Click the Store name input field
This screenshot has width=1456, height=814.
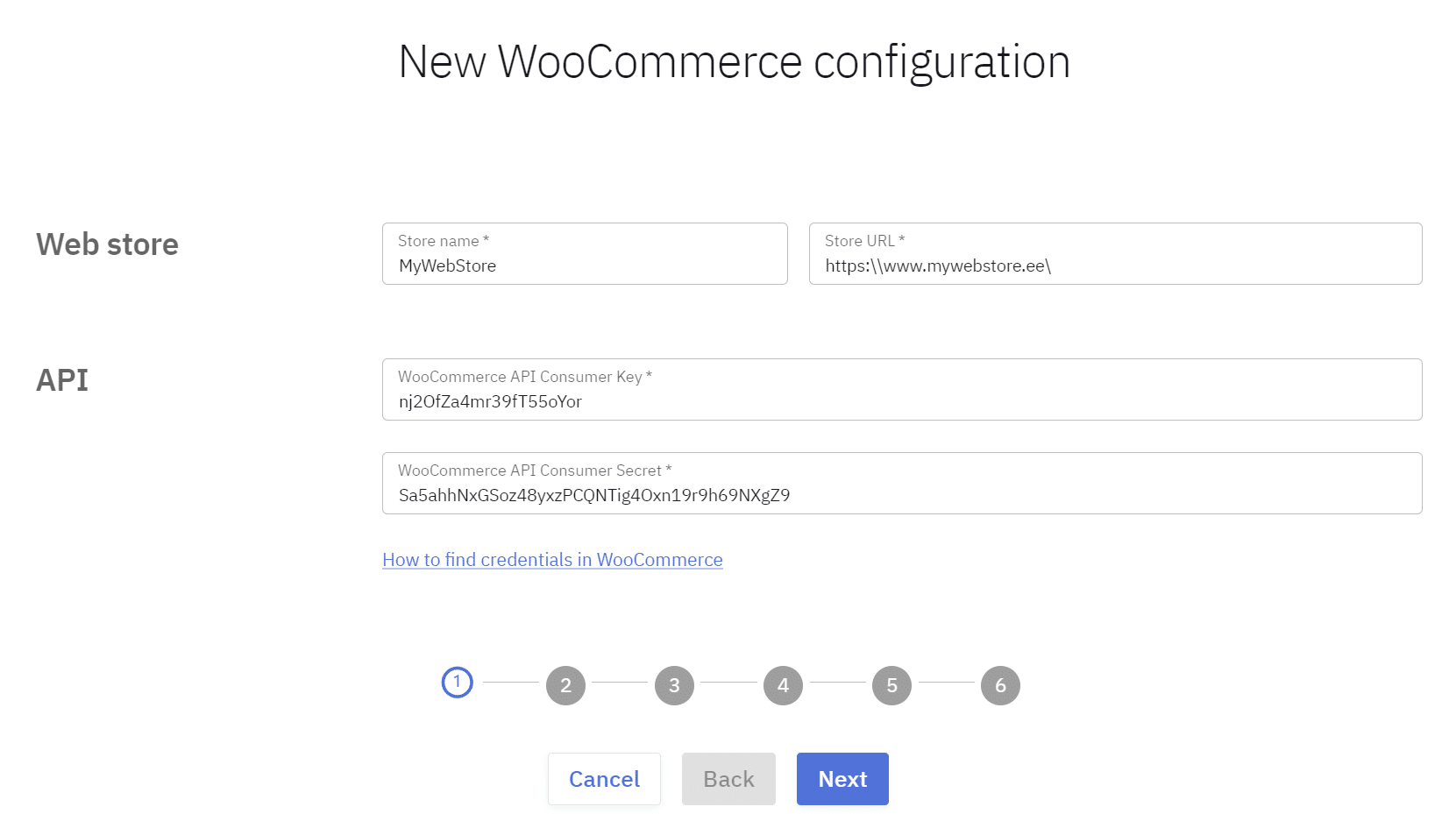coord(584,265)
